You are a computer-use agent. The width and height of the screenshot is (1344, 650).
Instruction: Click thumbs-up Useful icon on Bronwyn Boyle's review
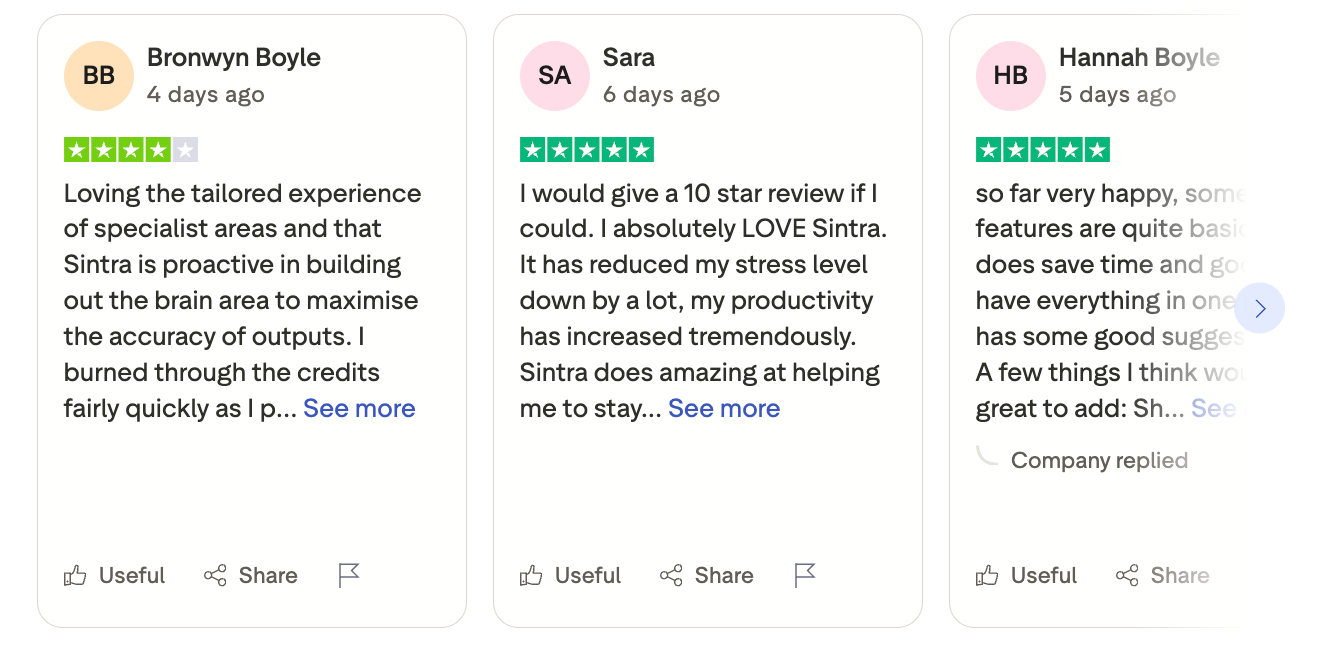(x=75, y=576)
